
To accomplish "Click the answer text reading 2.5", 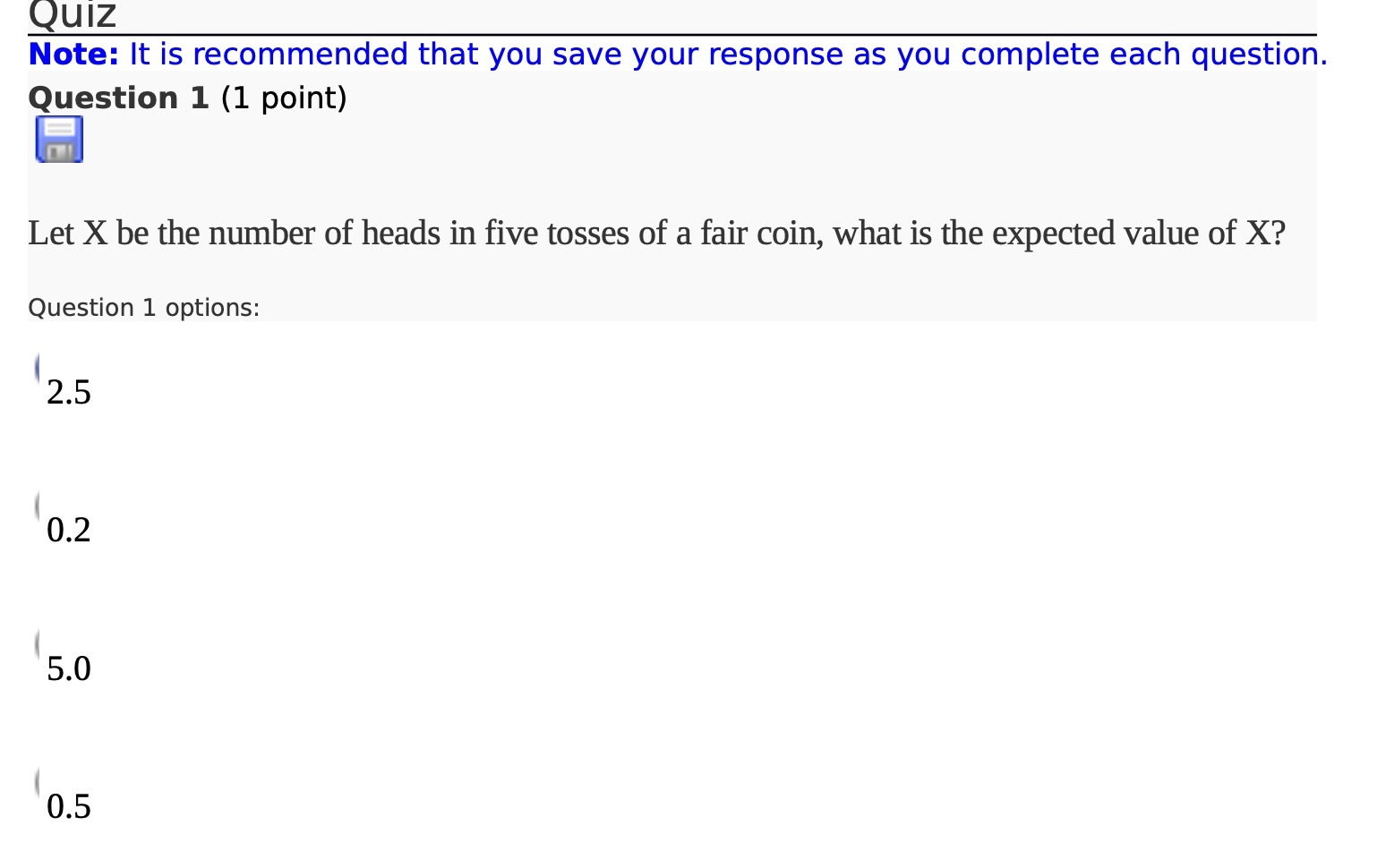I will 68,391.
